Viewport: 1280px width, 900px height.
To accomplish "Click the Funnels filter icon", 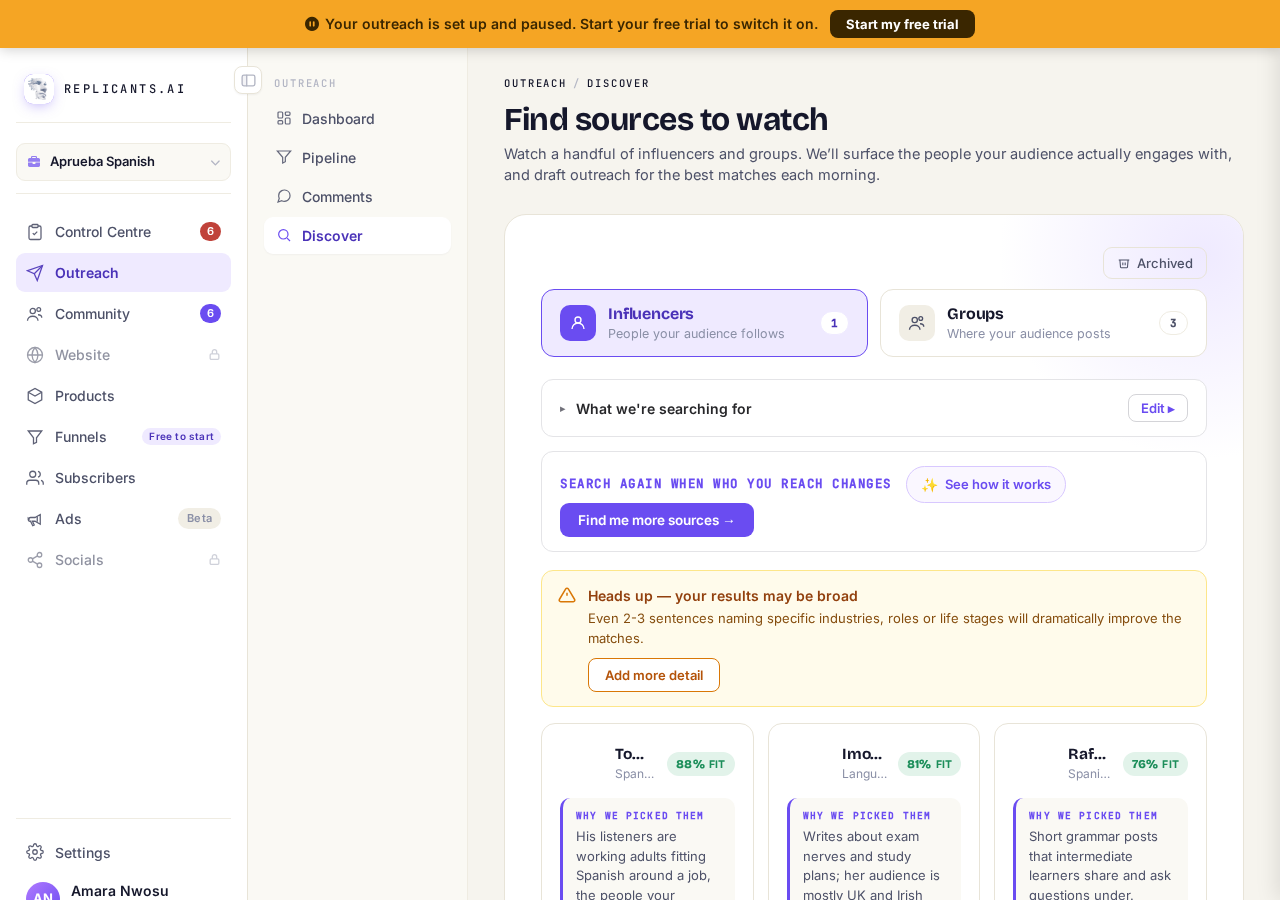I will click(x=35, y=437).
